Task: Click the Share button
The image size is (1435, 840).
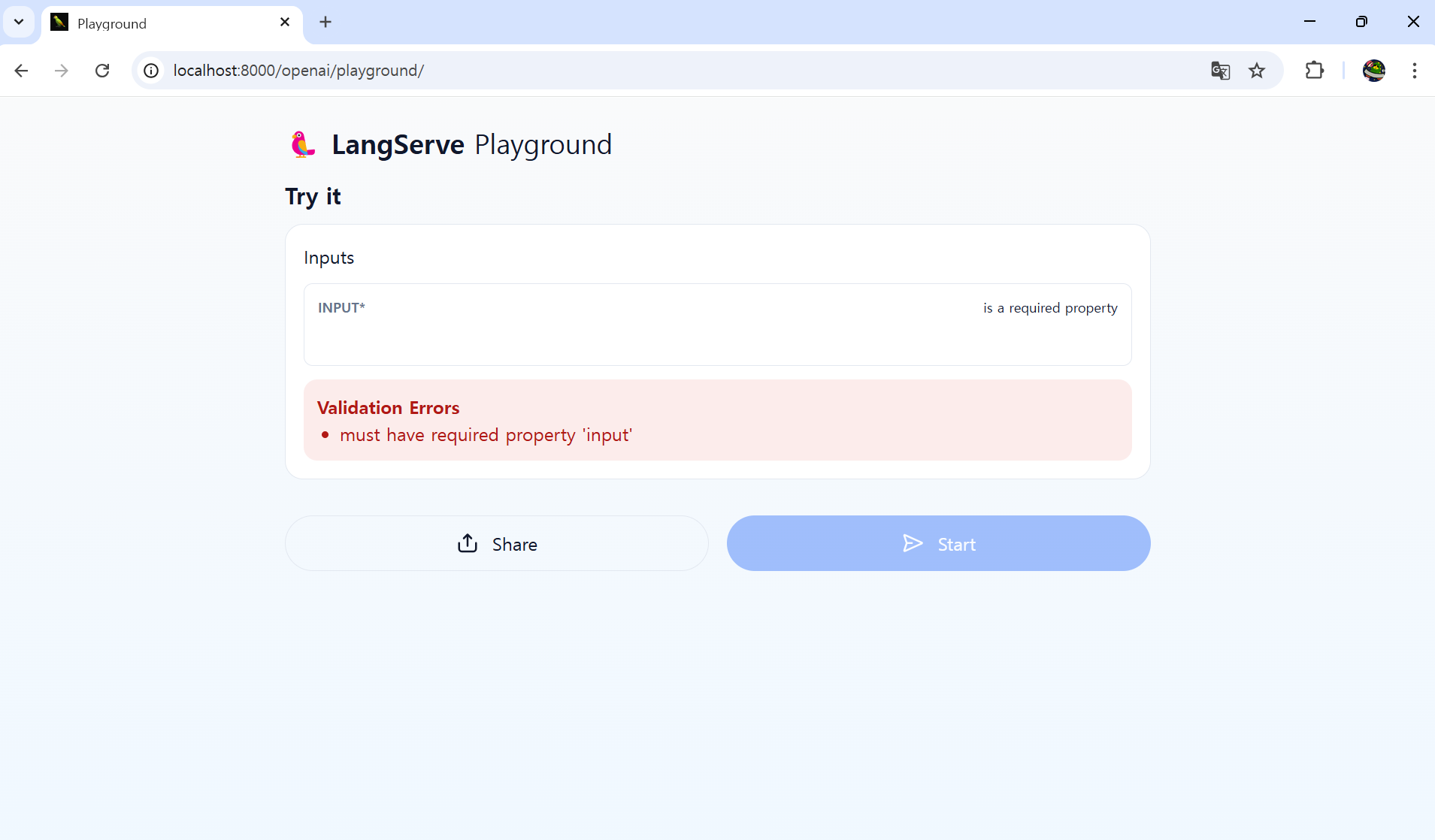Action: 497,543
